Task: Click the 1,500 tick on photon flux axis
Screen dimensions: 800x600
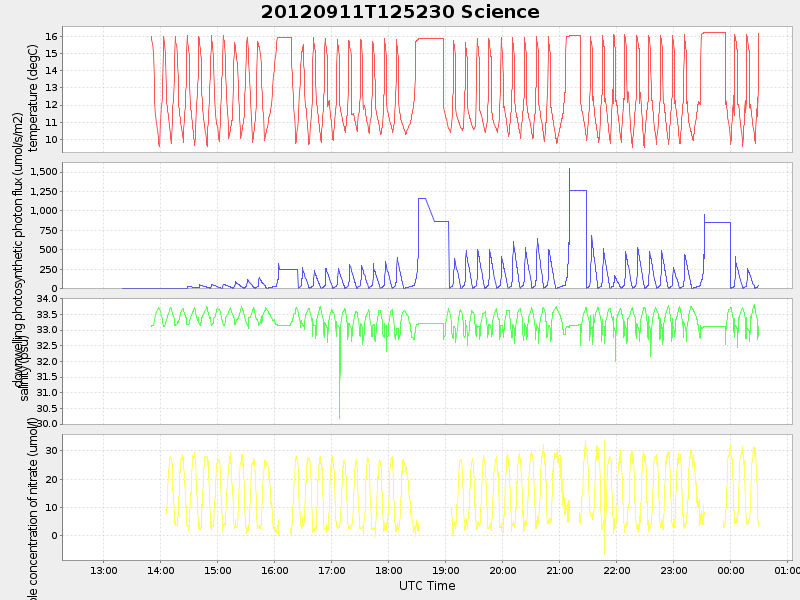Action: tap(43, 172)
